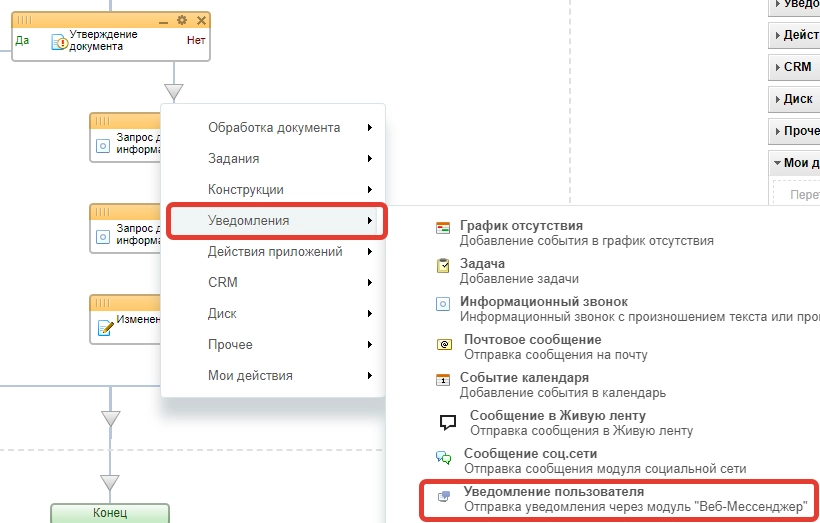820x523 pixels.
Task: Expand the Диск section in right sidebar
Action: click(x=796, y=99)
